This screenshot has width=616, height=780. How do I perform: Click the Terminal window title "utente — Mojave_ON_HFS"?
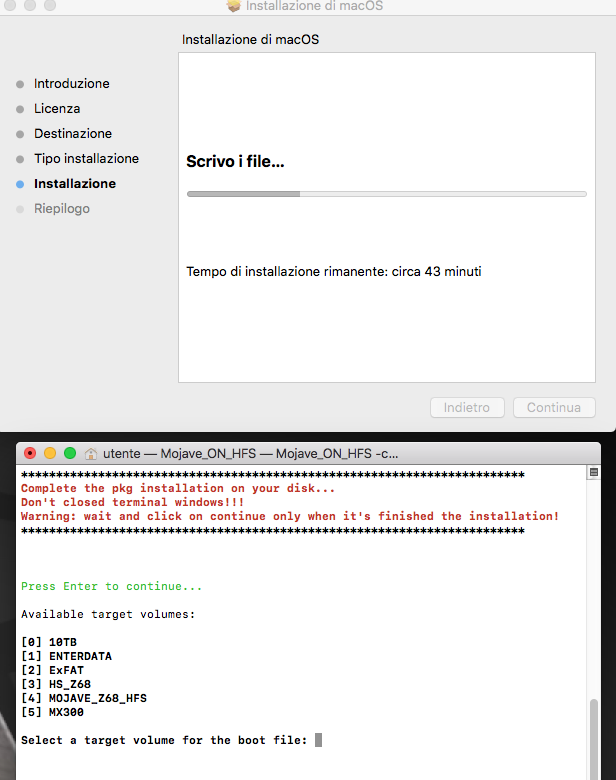[x=250, y=454]
